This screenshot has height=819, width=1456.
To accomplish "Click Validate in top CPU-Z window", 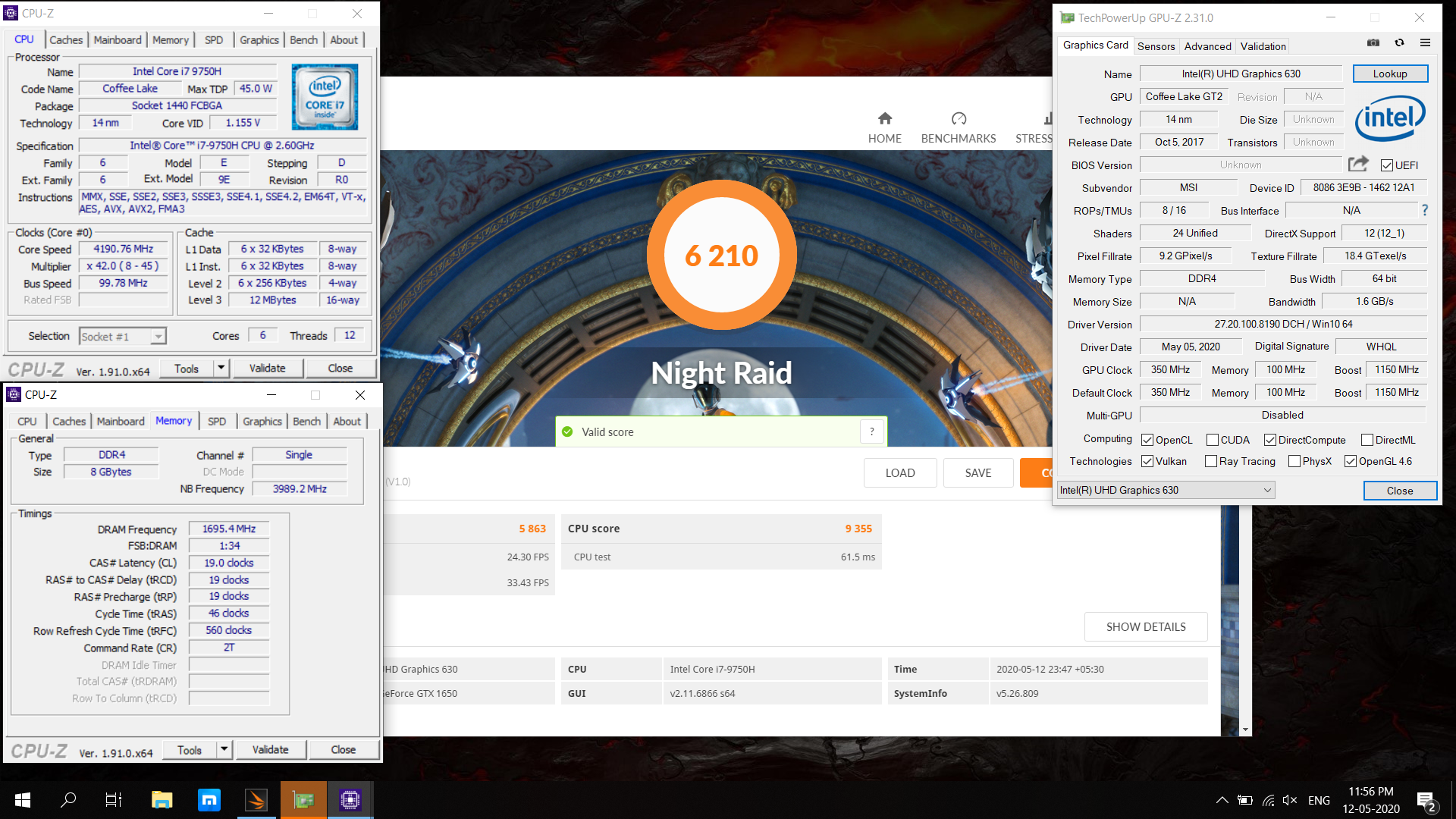I will coord(268,368).
